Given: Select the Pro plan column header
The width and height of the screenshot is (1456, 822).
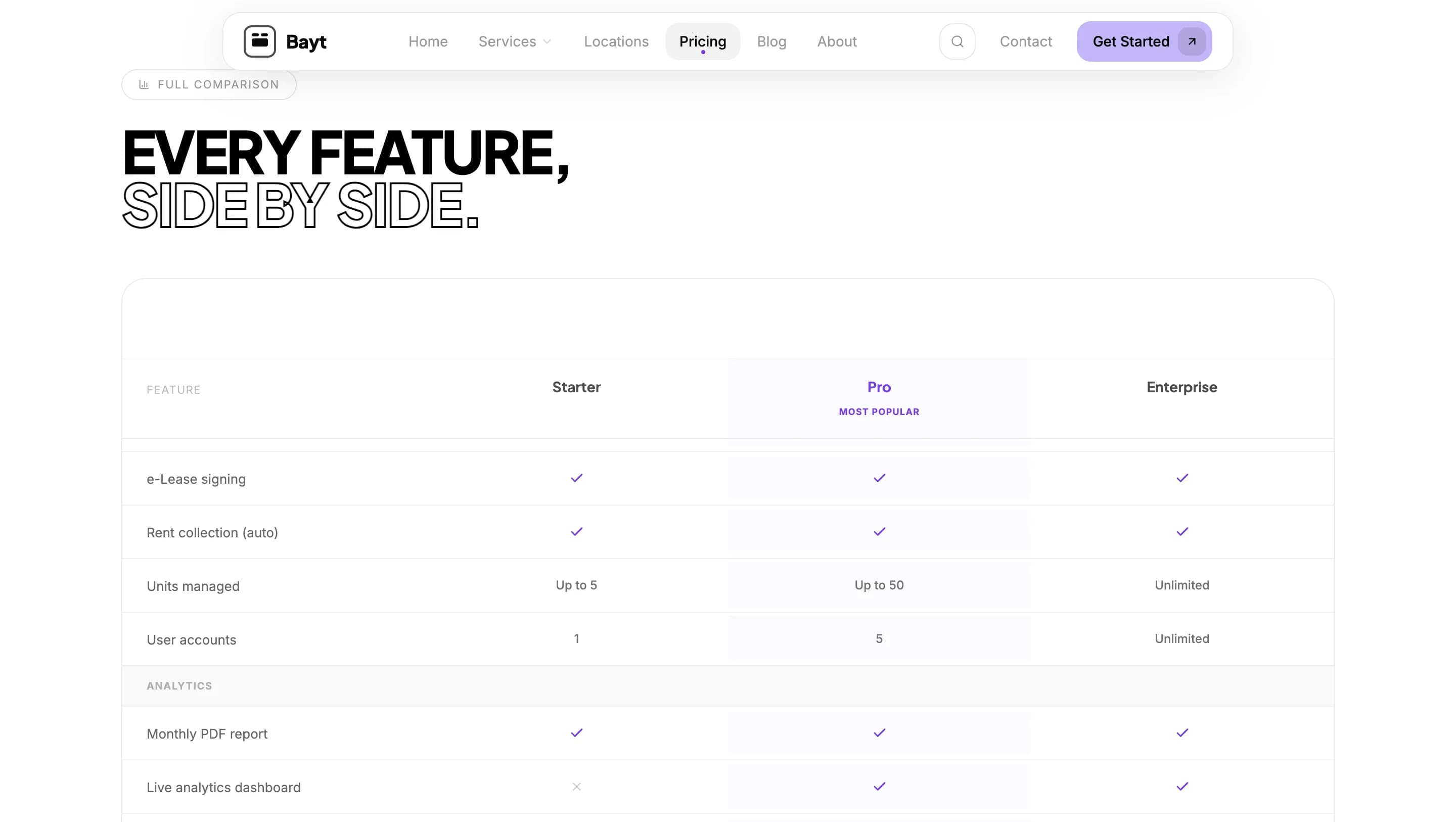Looking at the screenshot, I should pos(879,387).
